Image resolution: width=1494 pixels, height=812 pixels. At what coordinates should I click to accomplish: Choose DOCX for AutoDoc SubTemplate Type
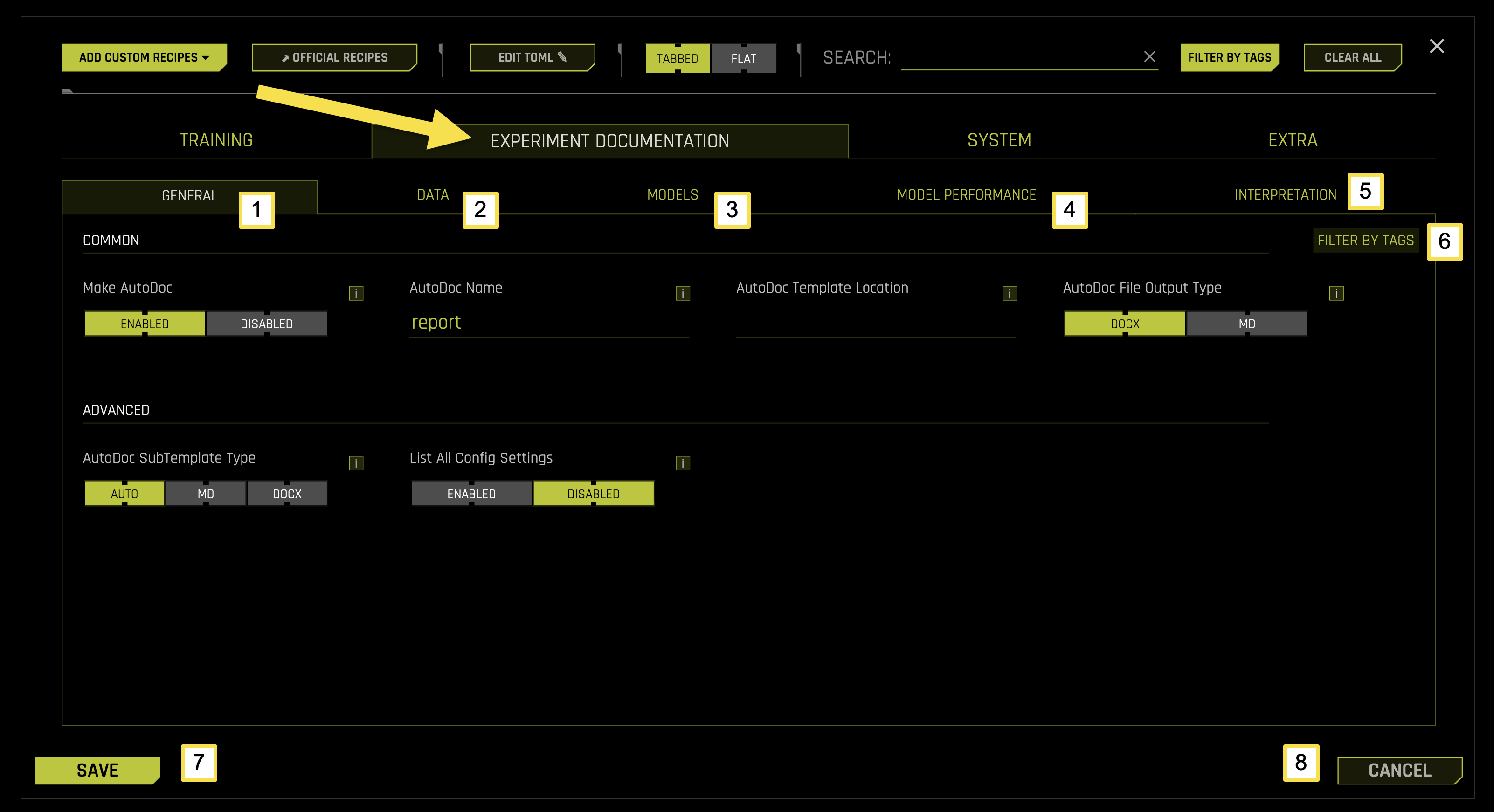(x=286, y=493)
